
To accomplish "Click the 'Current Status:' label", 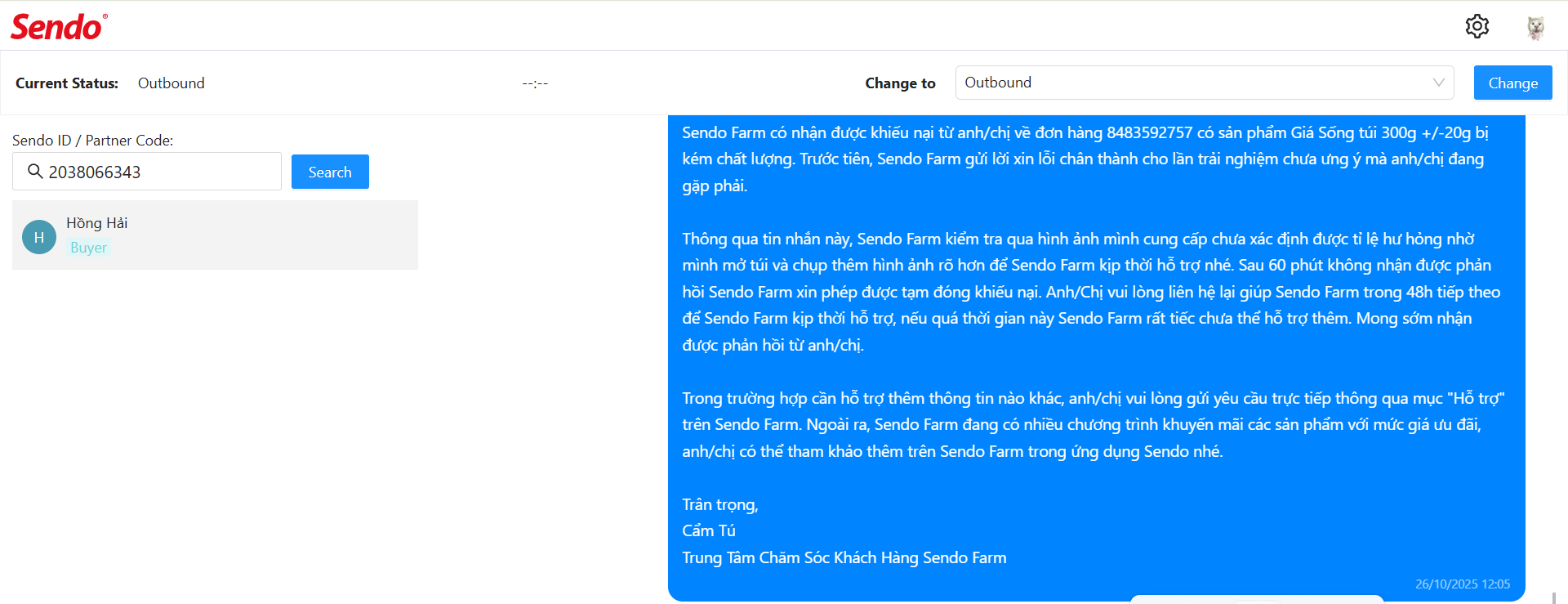I will 67,83.
